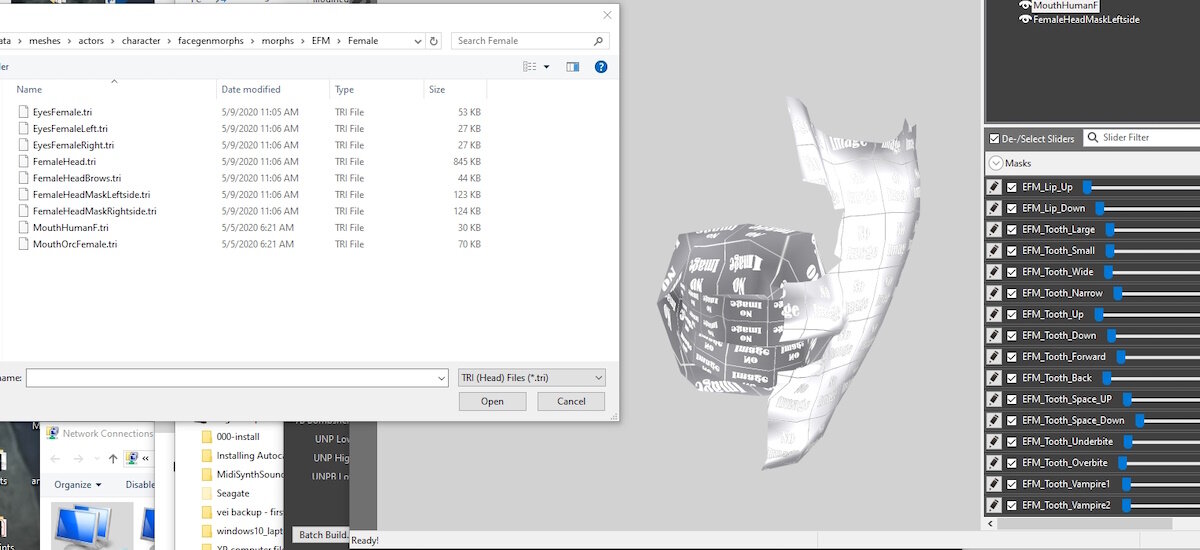Click the edit pencil icon for EFM_Tooth_Down
Screen dimensions: 1200x550
[x=994, y=335]
